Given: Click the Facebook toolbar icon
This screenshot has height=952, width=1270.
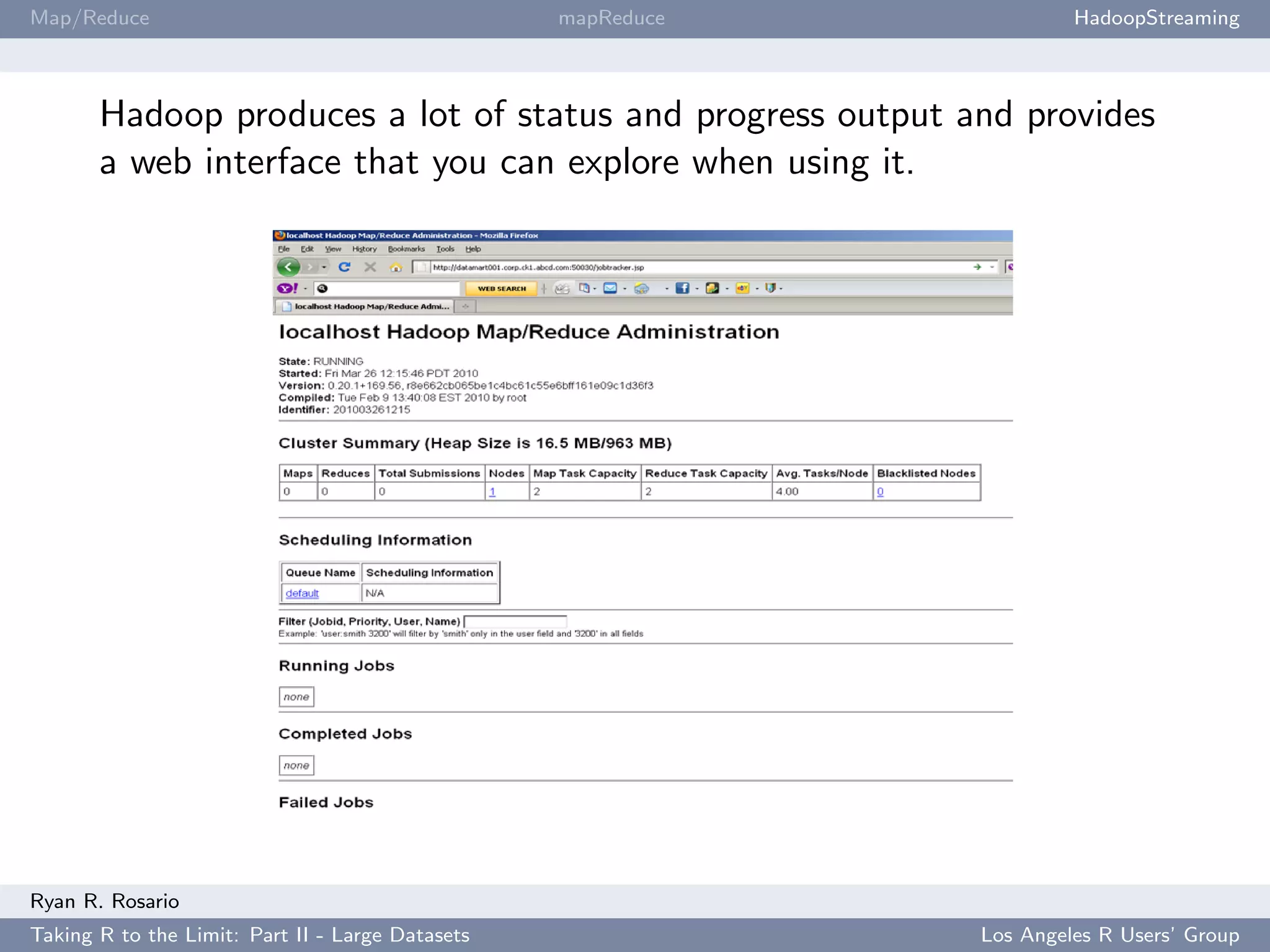Looking at the screenshot, I should tap(682, 288).
